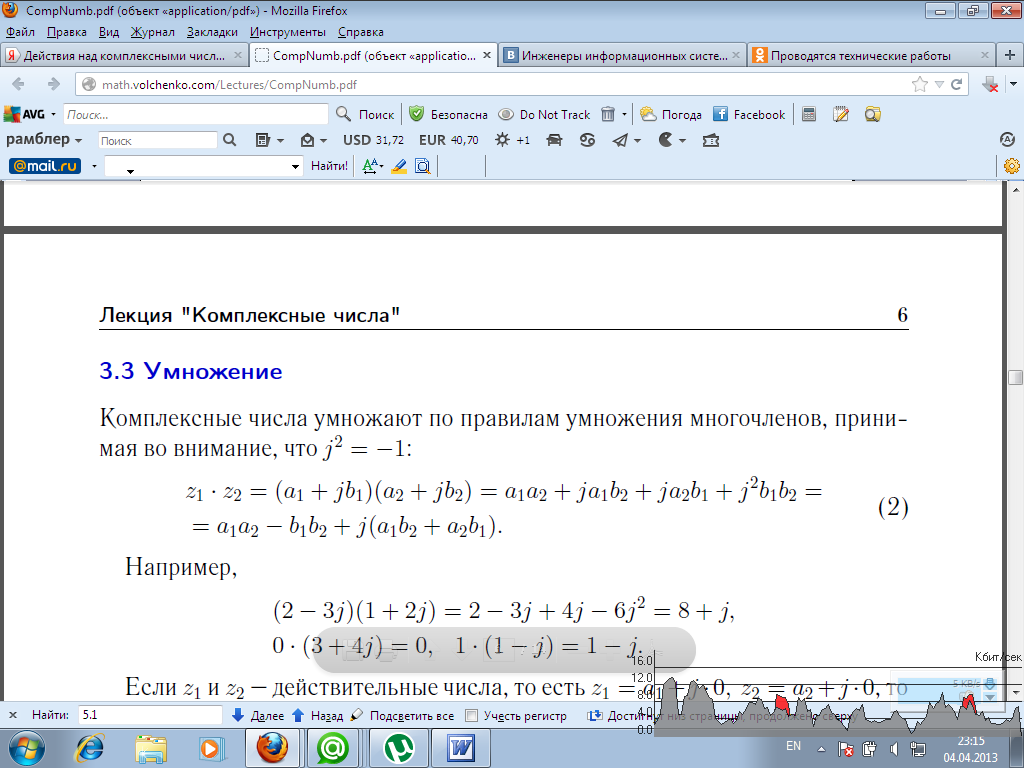Screen dimensions: 1024x768
Task: Open a new tab with plus button
Action: tap(1010, 56)
